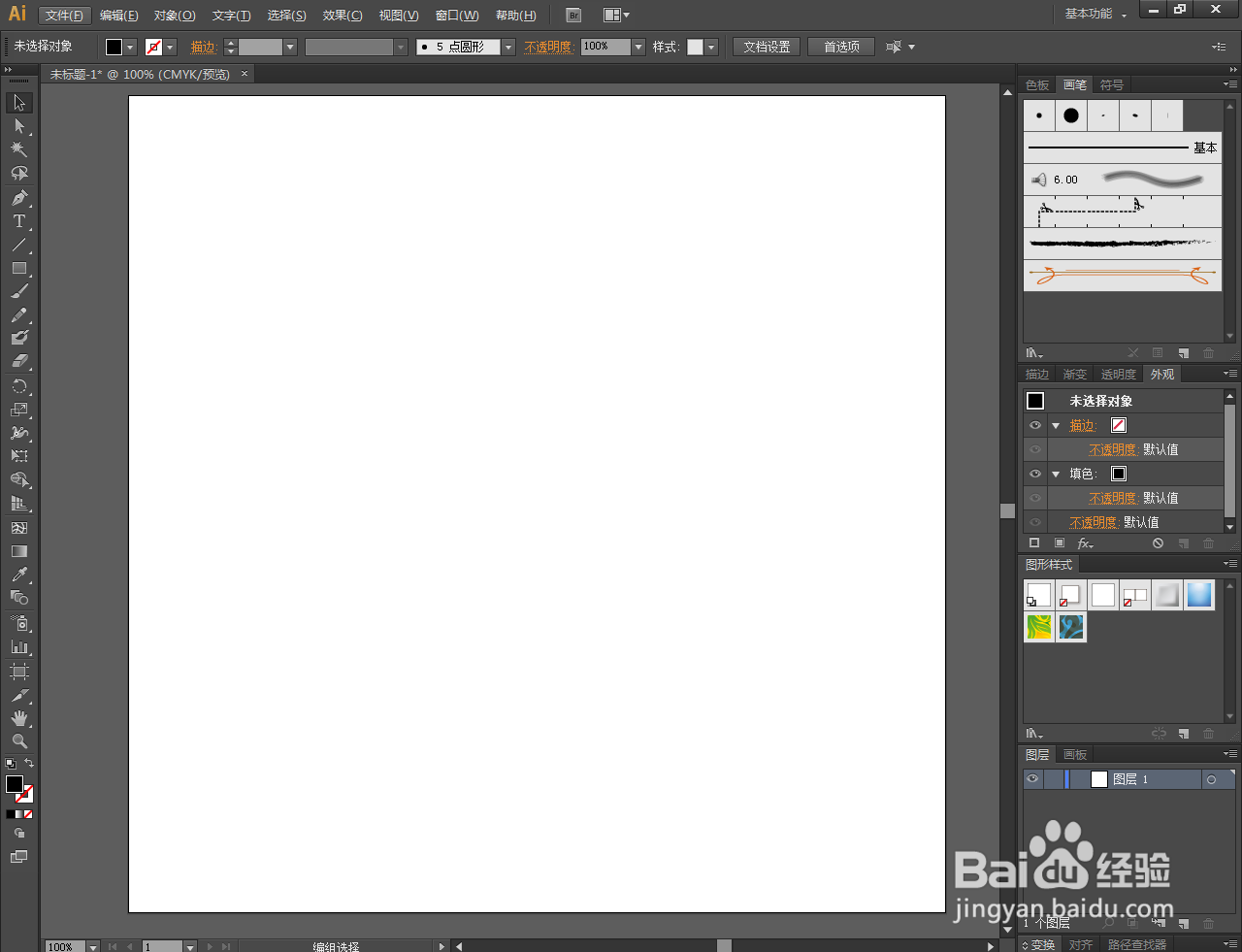Viewport: 1242px width, 952px height.
Task: Select the Lasso tool
Action: 19,174
